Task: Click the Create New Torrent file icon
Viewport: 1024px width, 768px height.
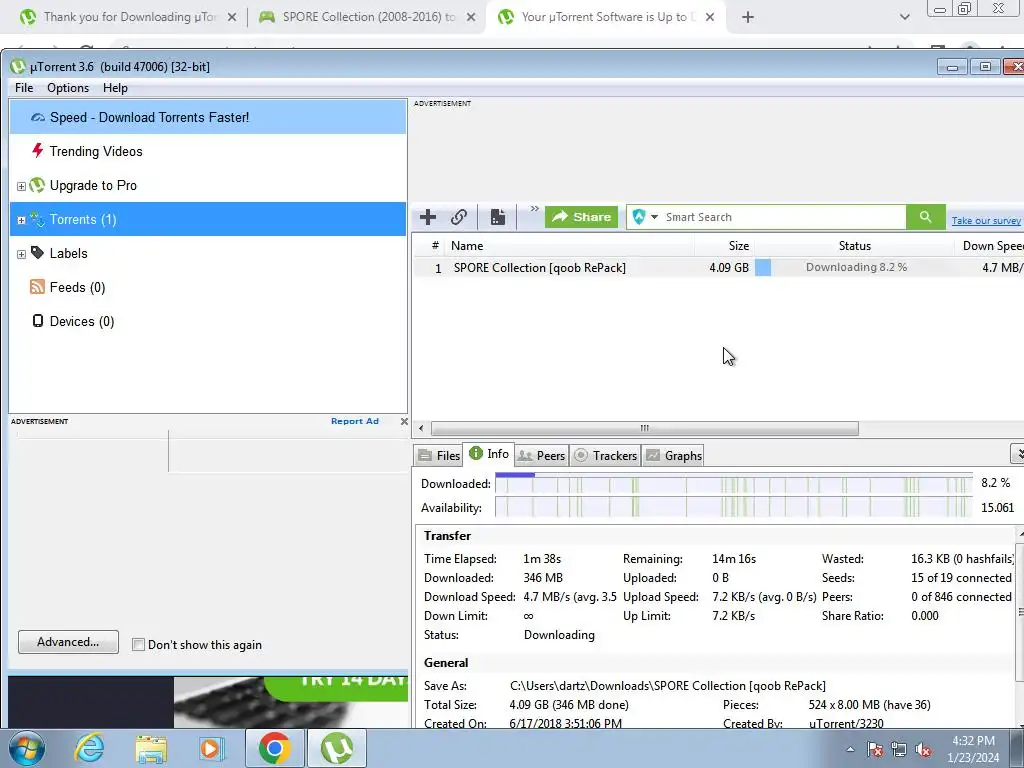Action: coord(498,217)
